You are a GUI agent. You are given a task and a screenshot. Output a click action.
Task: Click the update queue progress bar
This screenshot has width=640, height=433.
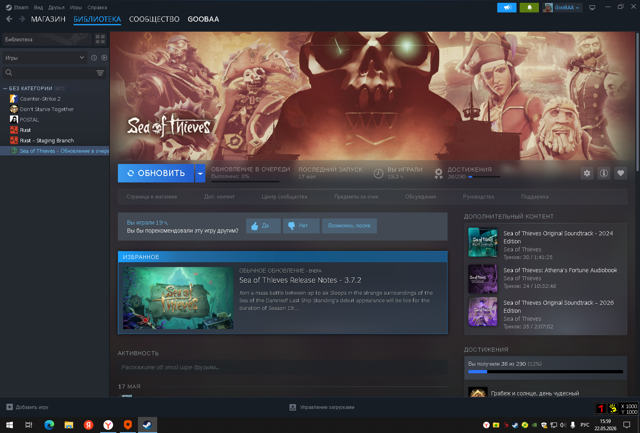coord(245,182)
